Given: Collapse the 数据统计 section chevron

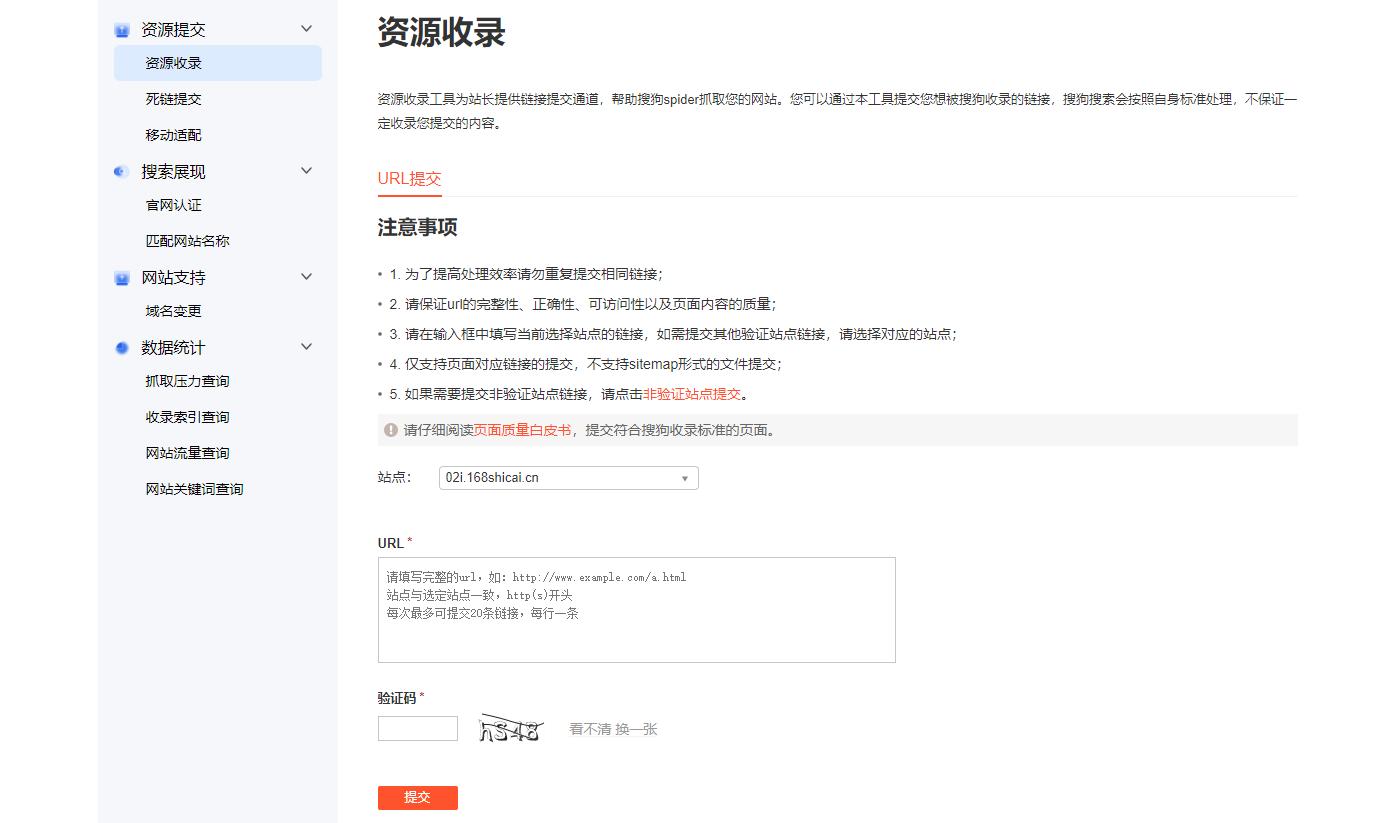Looking at the screenshot, I should click(x=306, y=346).
